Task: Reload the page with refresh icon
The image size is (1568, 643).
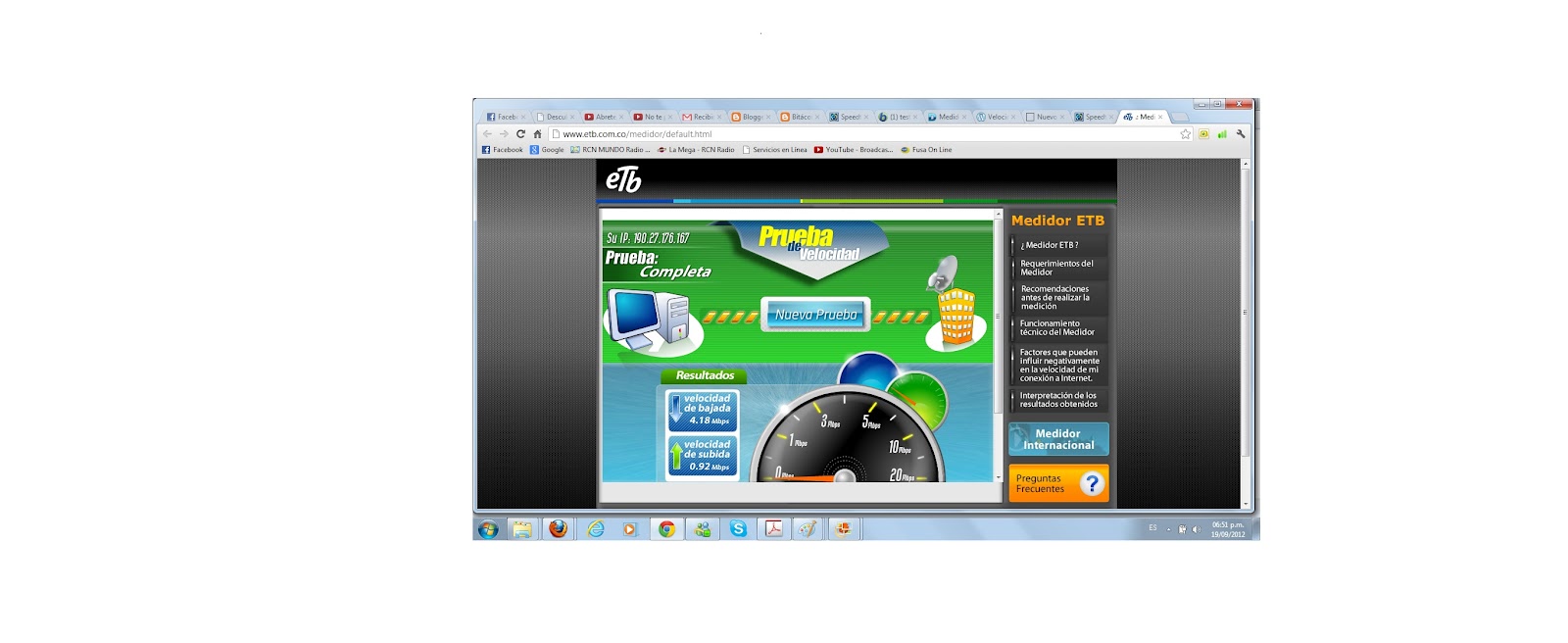Action: click(520, 134)
